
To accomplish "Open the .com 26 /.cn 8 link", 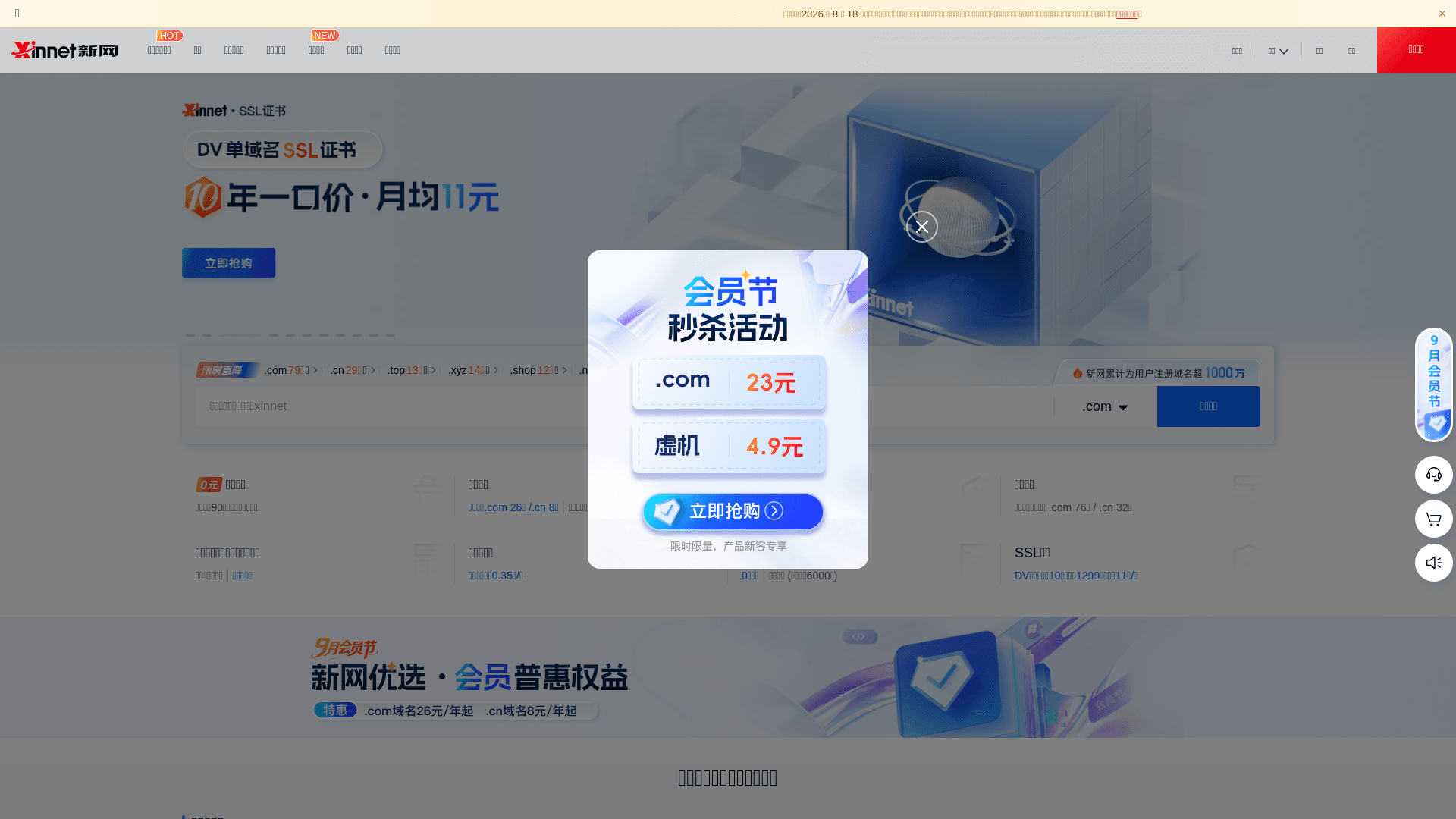I will (x=513, y=507).
